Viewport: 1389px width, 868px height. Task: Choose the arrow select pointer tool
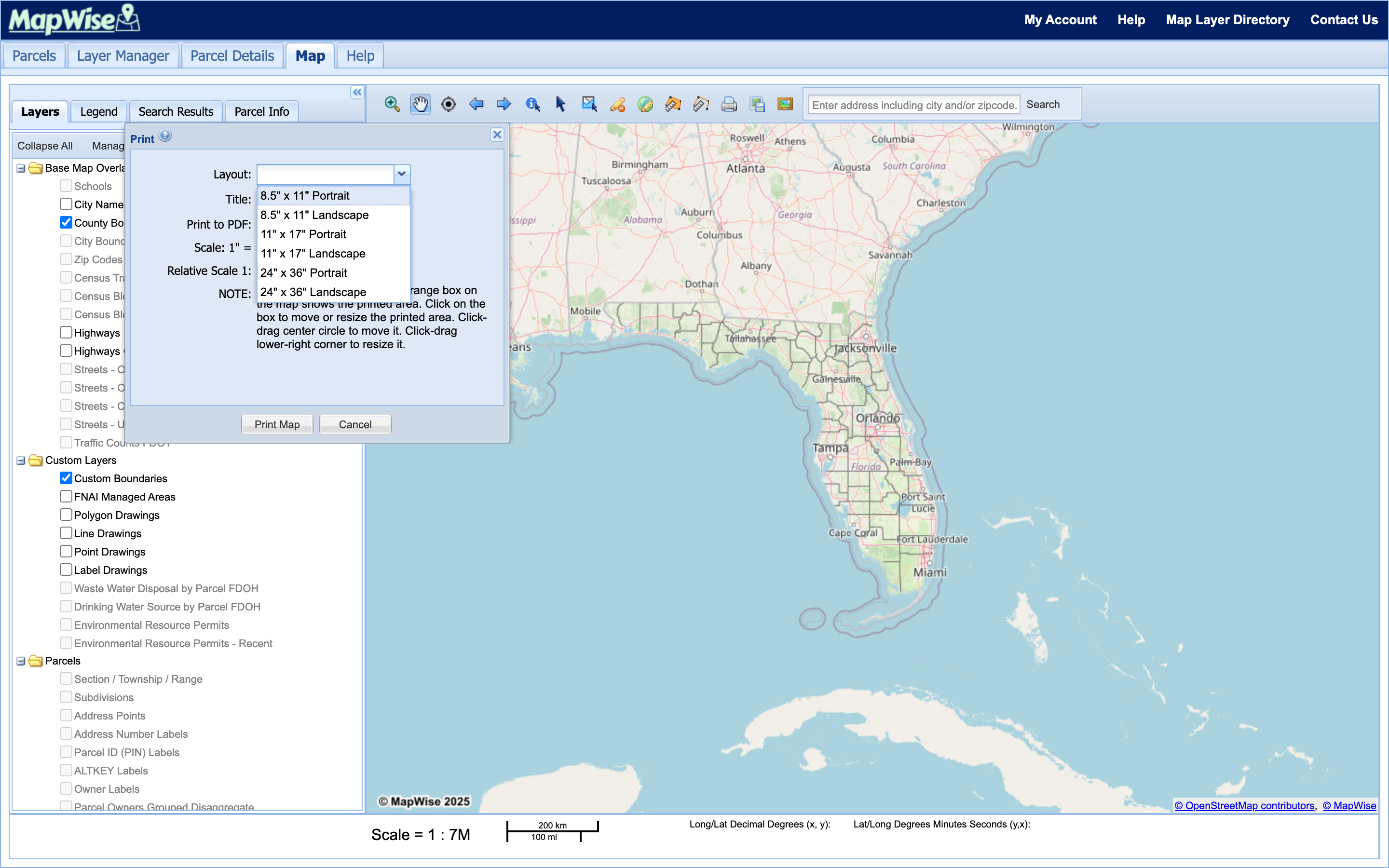click(560, 104)
